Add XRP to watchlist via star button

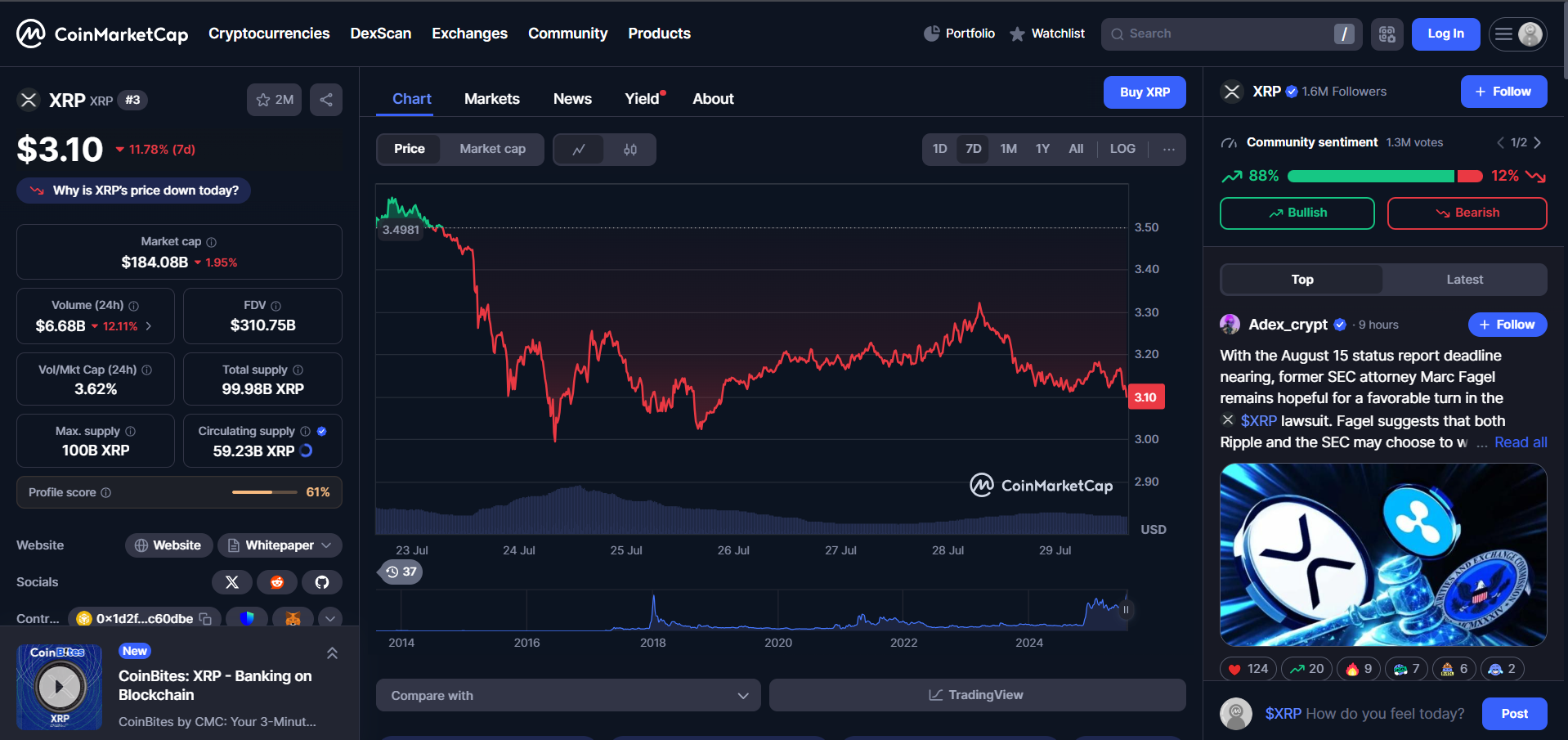pos(275,100)
